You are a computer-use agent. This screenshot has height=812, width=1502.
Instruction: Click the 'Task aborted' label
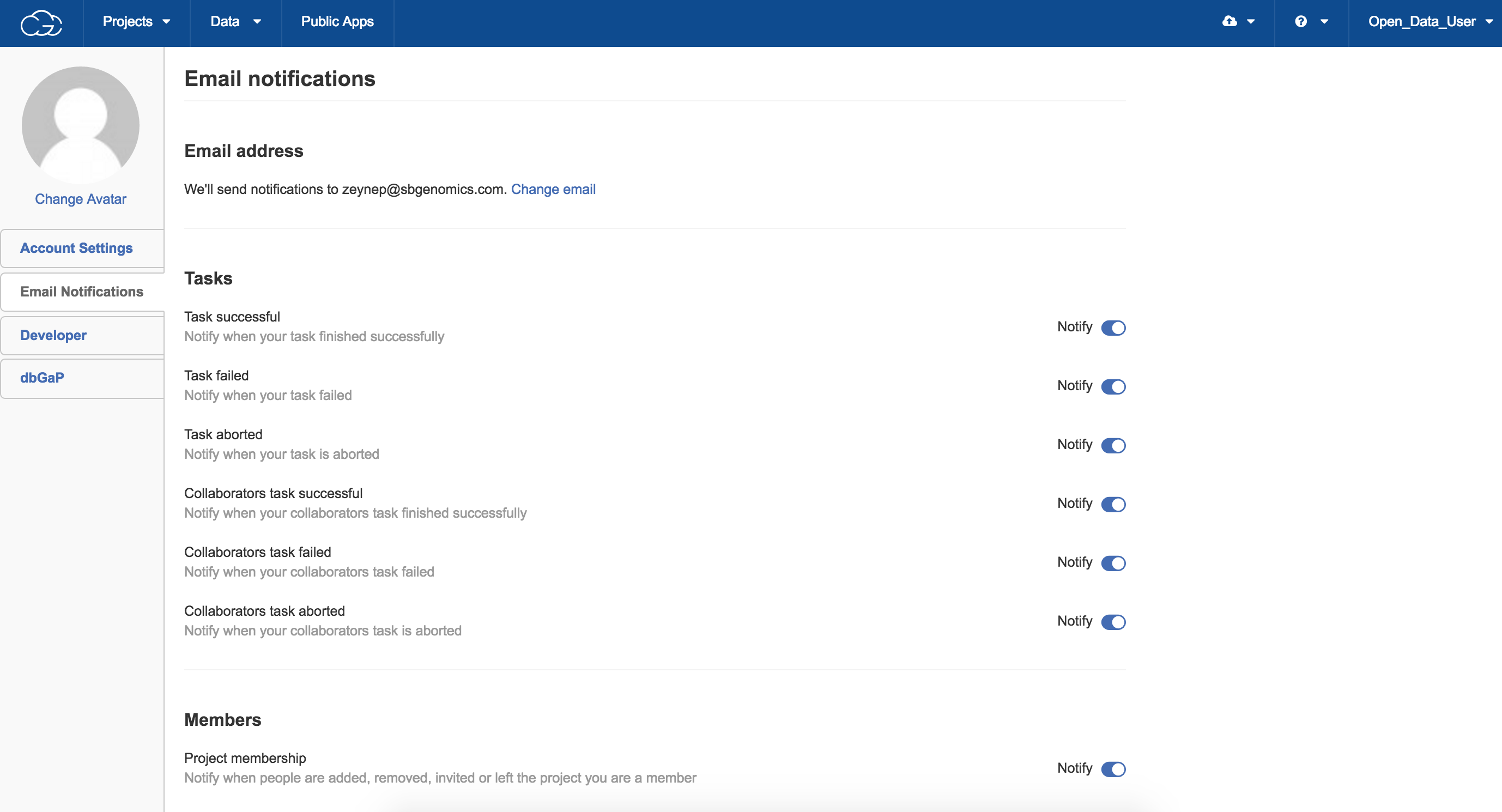pyautogui.click(x=223, y=434)
